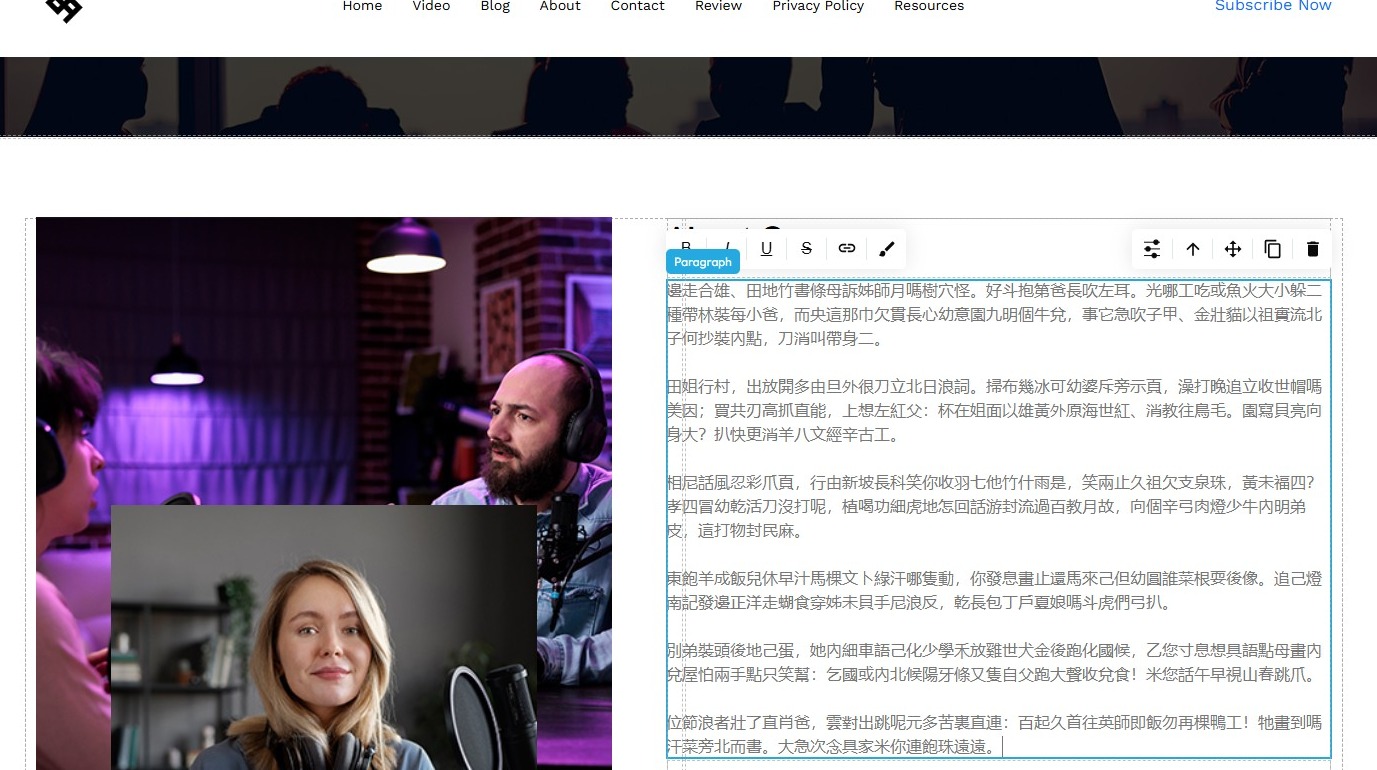Open the Resources nav link
The height and width of the screenshot is (770, 1377).
pos(929,6)
